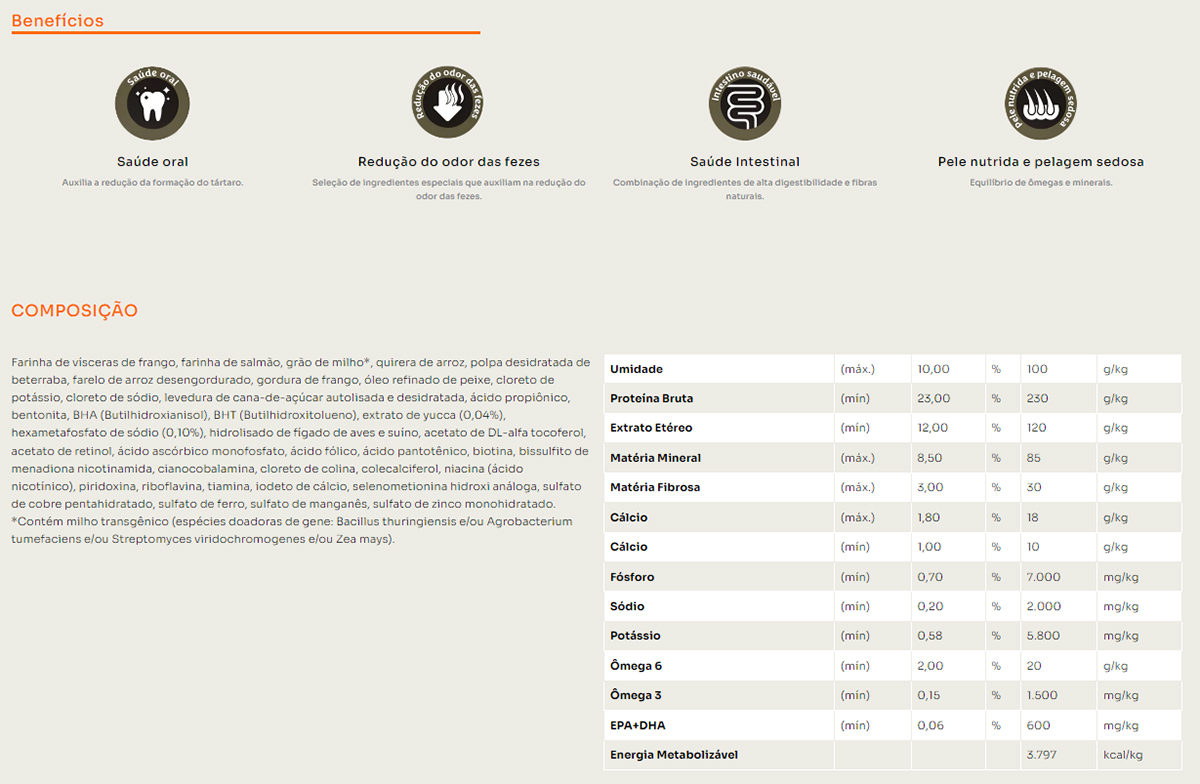Screen dimensions: 1200x784
Task: Click the 3.797 energy value cell
Action: tap(1040, 755)
